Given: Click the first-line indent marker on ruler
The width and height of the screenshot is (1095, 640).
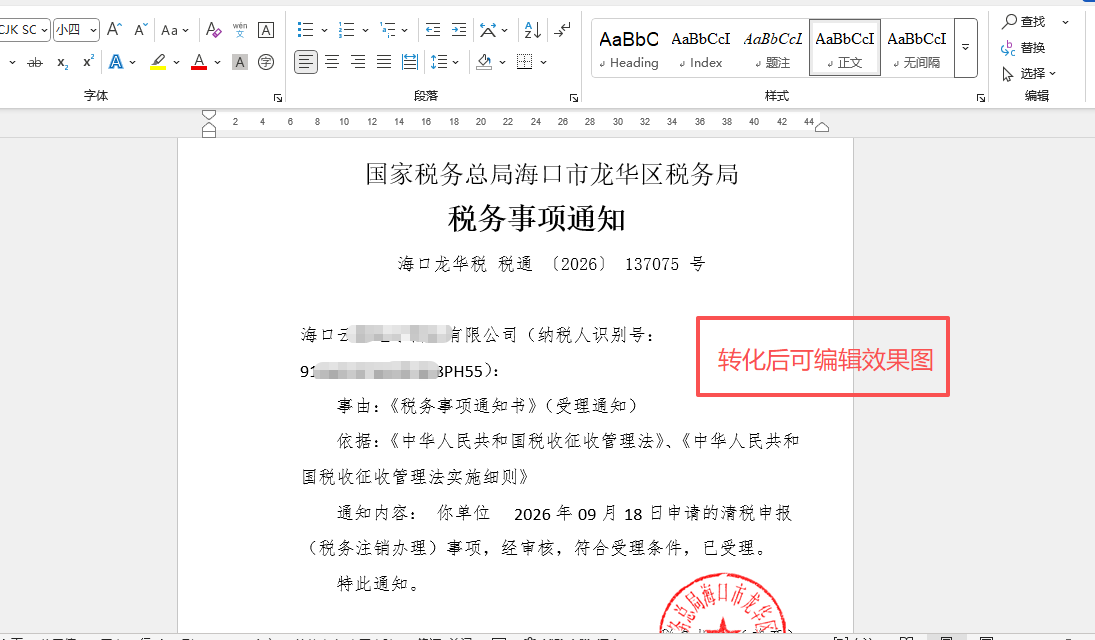Looking at the screenshot, I should point(209,115).
